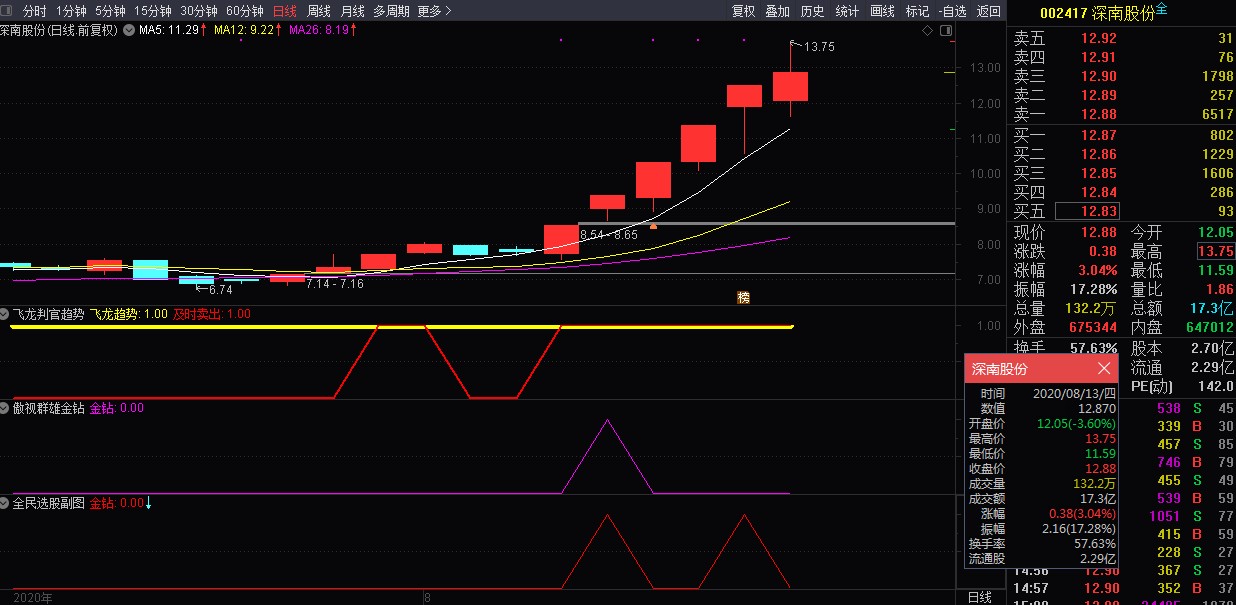The image size is (1236, 605).
Task: Click the 全 icon next to 深南股份
Action: pos(1161,10)
